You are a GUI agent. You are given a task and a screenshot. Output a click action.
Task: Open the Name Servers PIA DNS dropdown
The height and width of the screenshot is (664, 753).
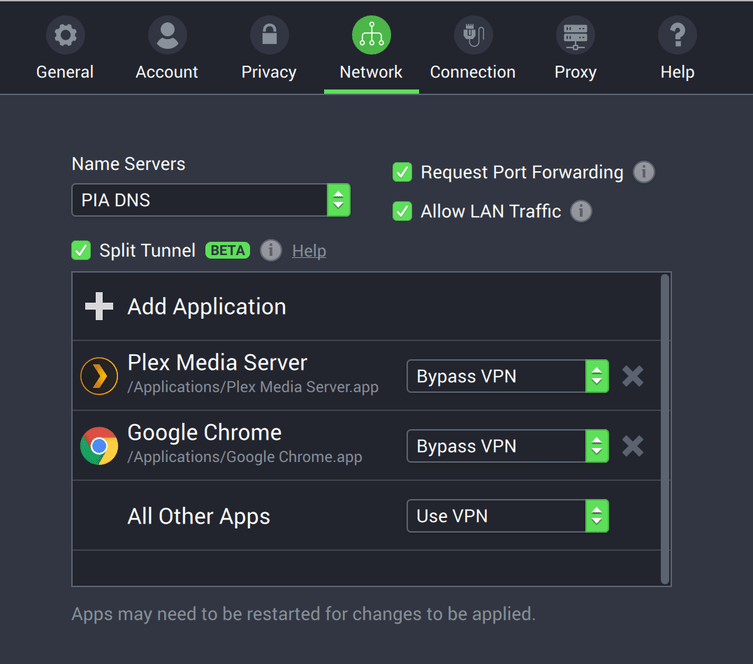[x=211, y=200]
